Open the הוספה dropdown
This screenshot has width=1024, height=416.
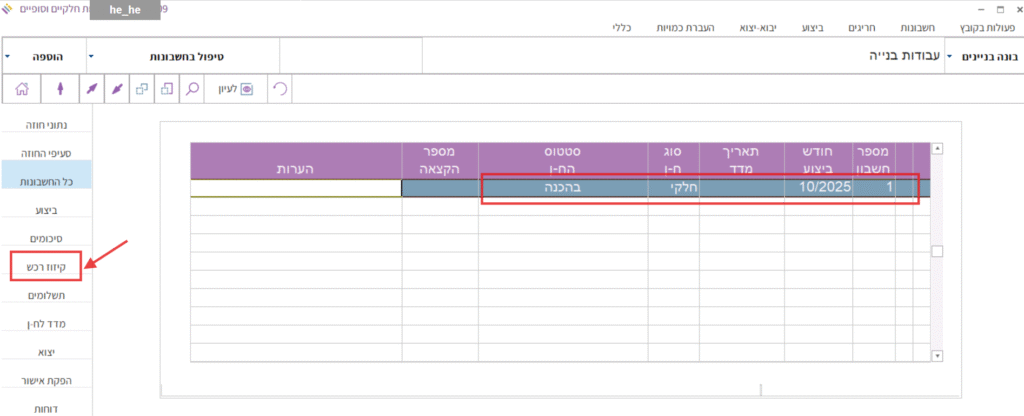tap(44, 56)
